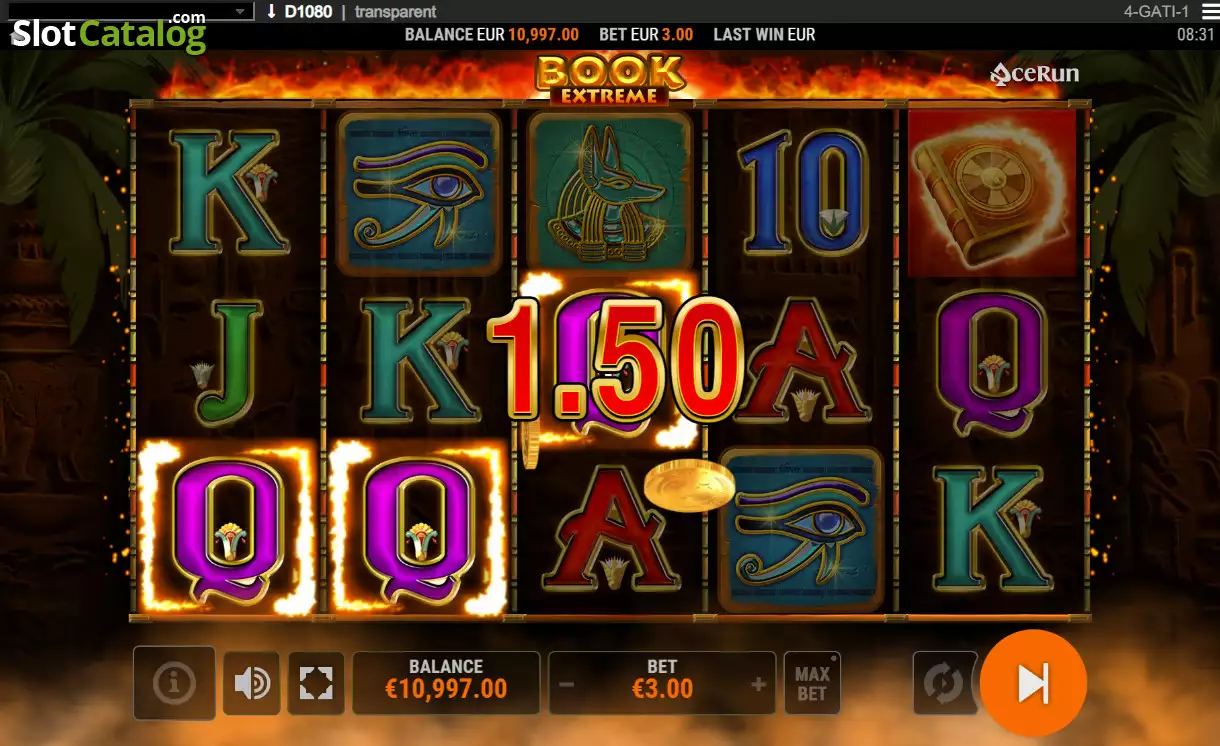
Task: Click the orange spin skip button
Action: click(x=1033, y=683)
